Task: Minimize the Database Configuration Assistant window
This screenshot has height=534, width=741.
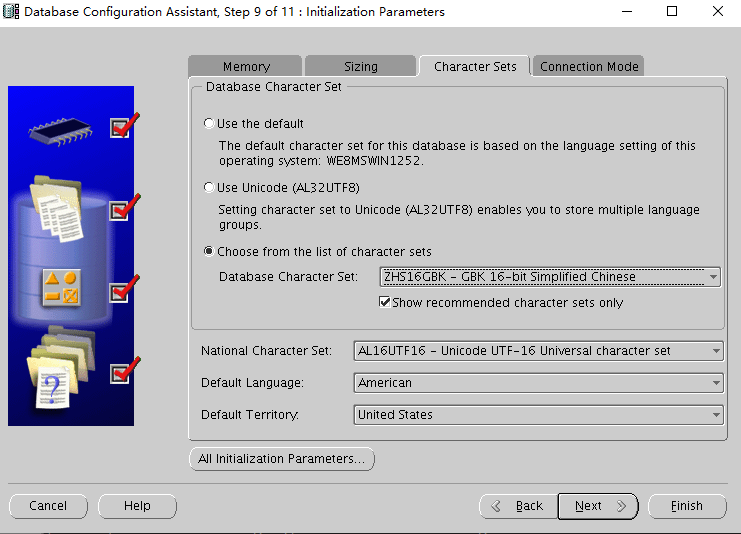Action: point(627,11)
